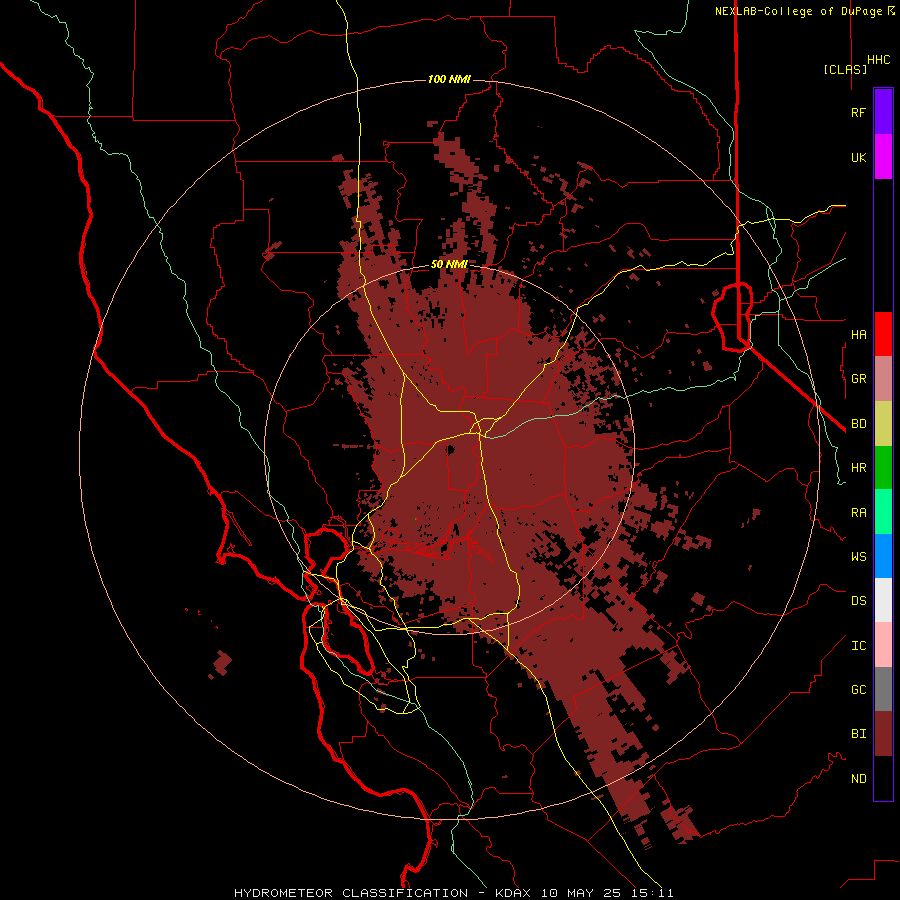
Task: Click the GR legend label
Action: [858, 379]
